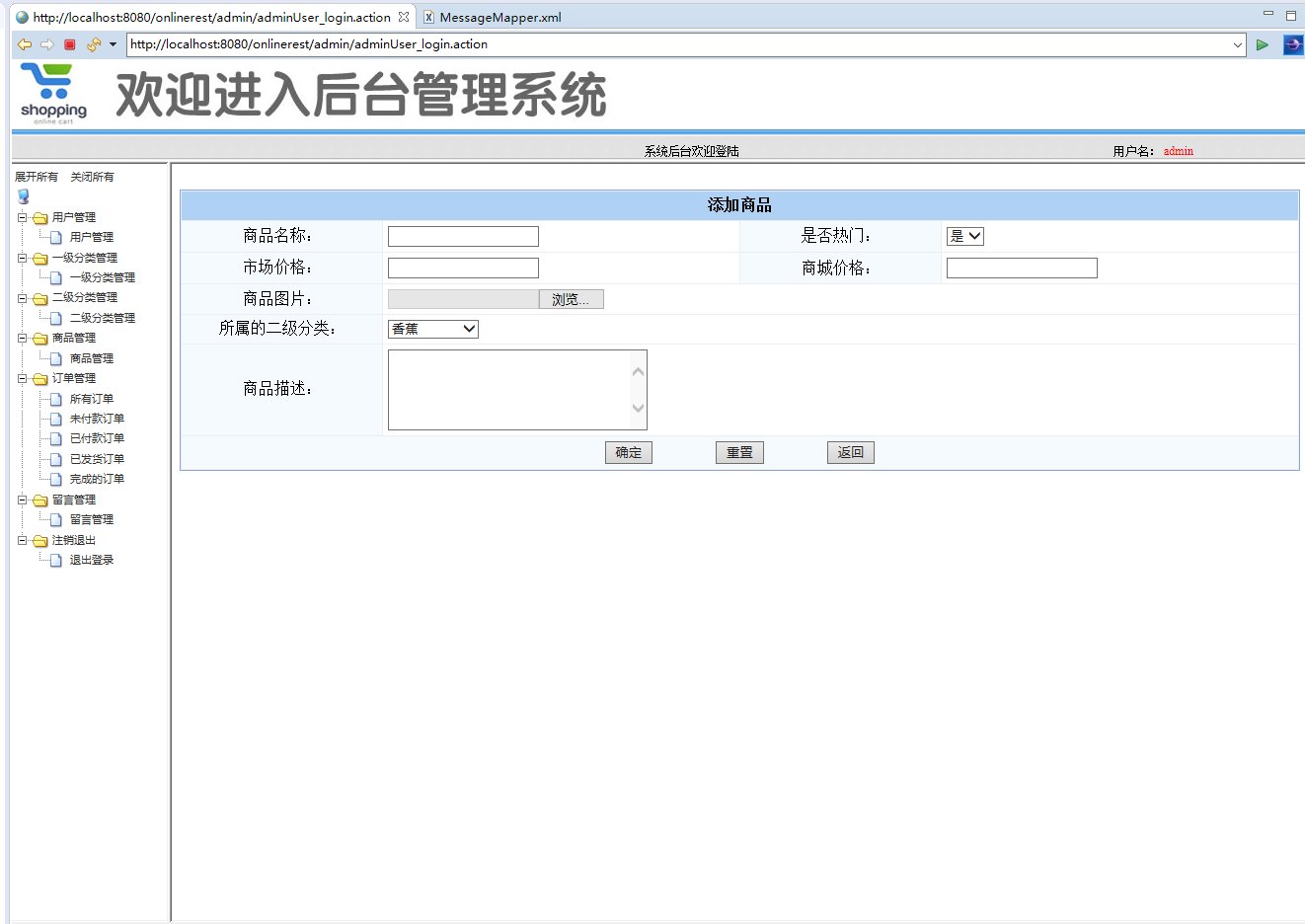Click the root node icon atop the tree
This screenshot has width=1305, height=924.
(x=23, y=195)
